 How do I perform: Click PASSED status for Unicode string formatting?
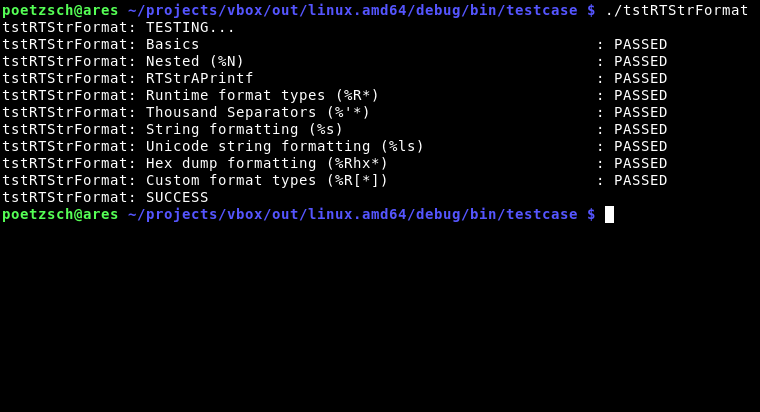[x=640, y=146]
